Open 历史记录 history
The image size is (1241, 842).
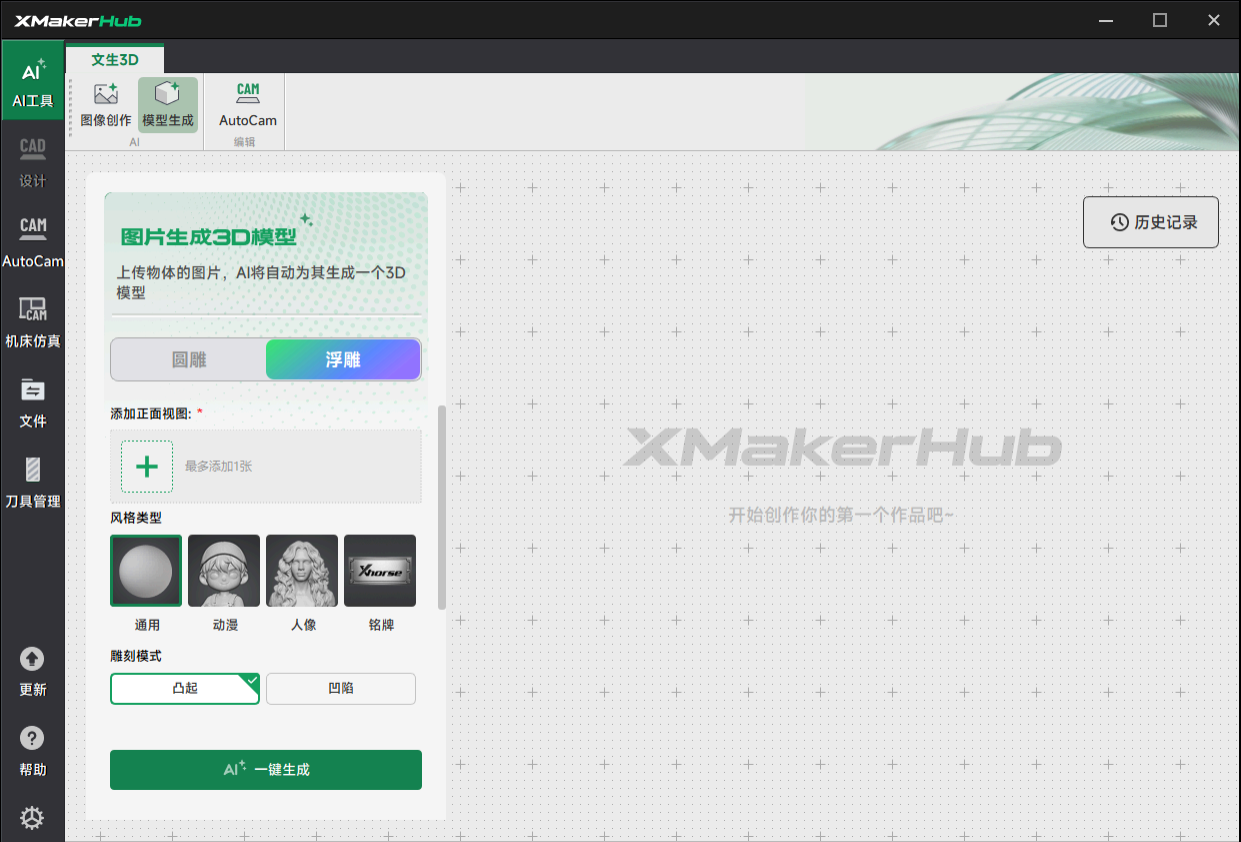coord(1151,222)
